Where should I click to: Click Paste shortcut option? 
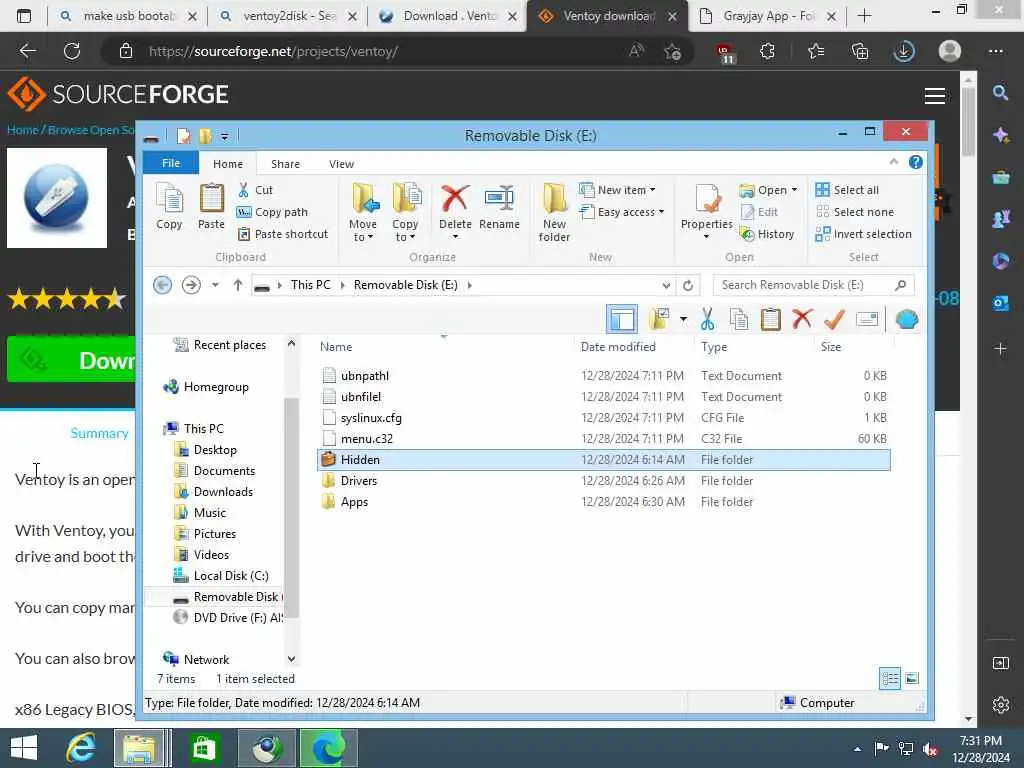point(283,234)
